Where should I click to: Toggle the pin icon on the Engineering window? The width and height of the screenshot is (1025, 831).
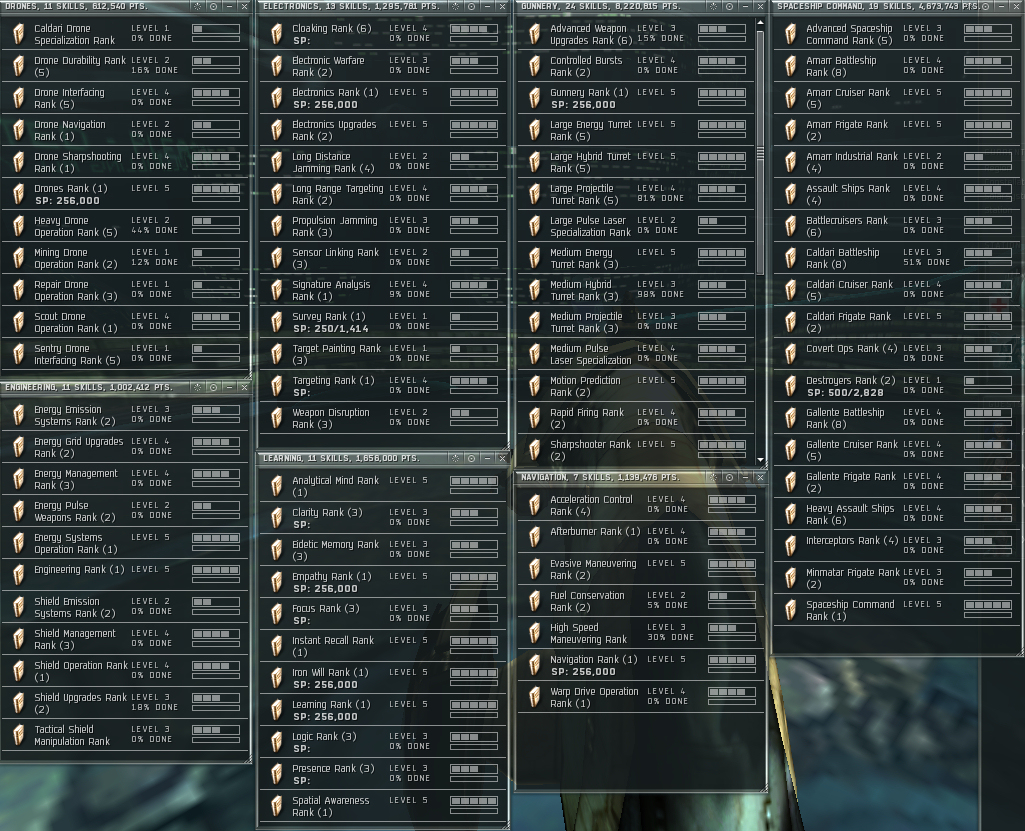[213, 387]
